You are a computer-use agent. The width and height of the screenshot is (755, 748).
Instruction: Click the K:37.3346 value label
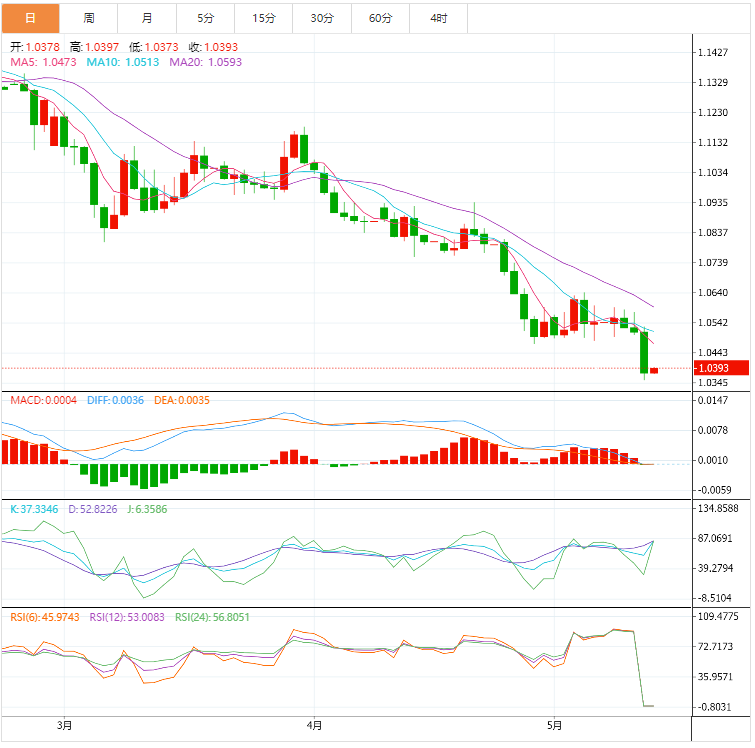(x=34, y=509)
